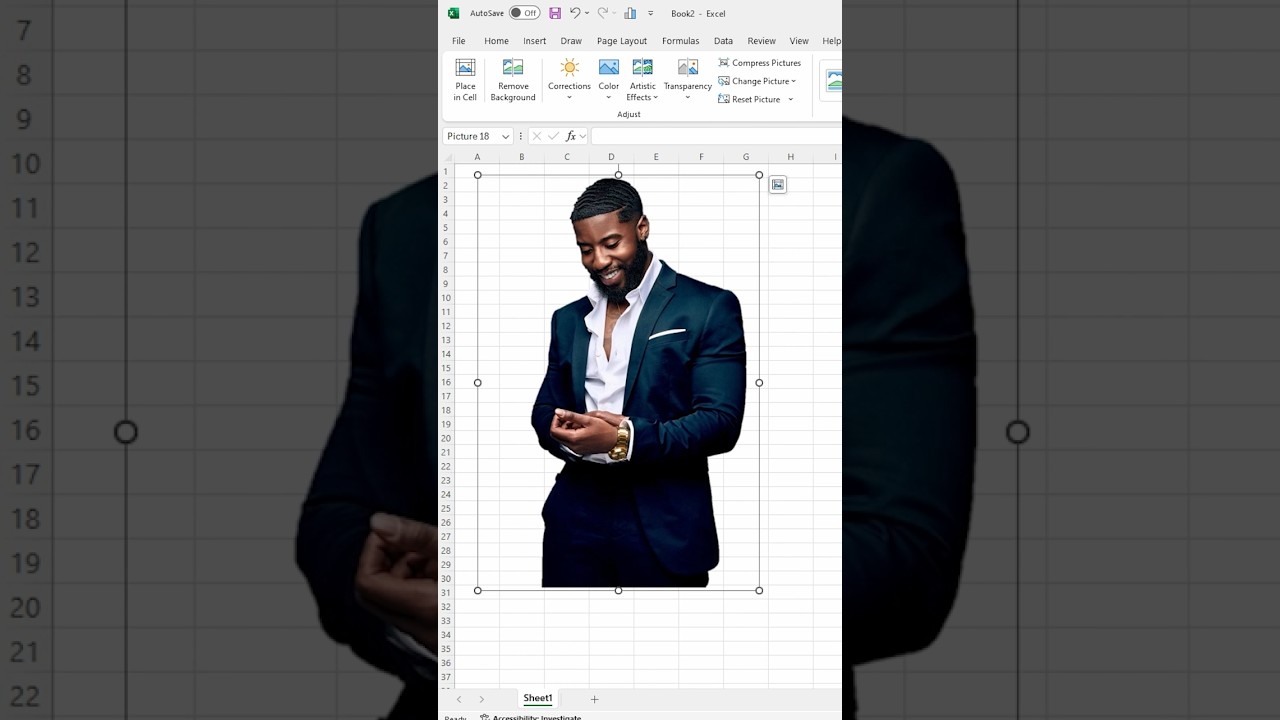This screenshot has height=720, width=1280.
Task: Click Compress Pictures
Action: (x=760, y=63)
